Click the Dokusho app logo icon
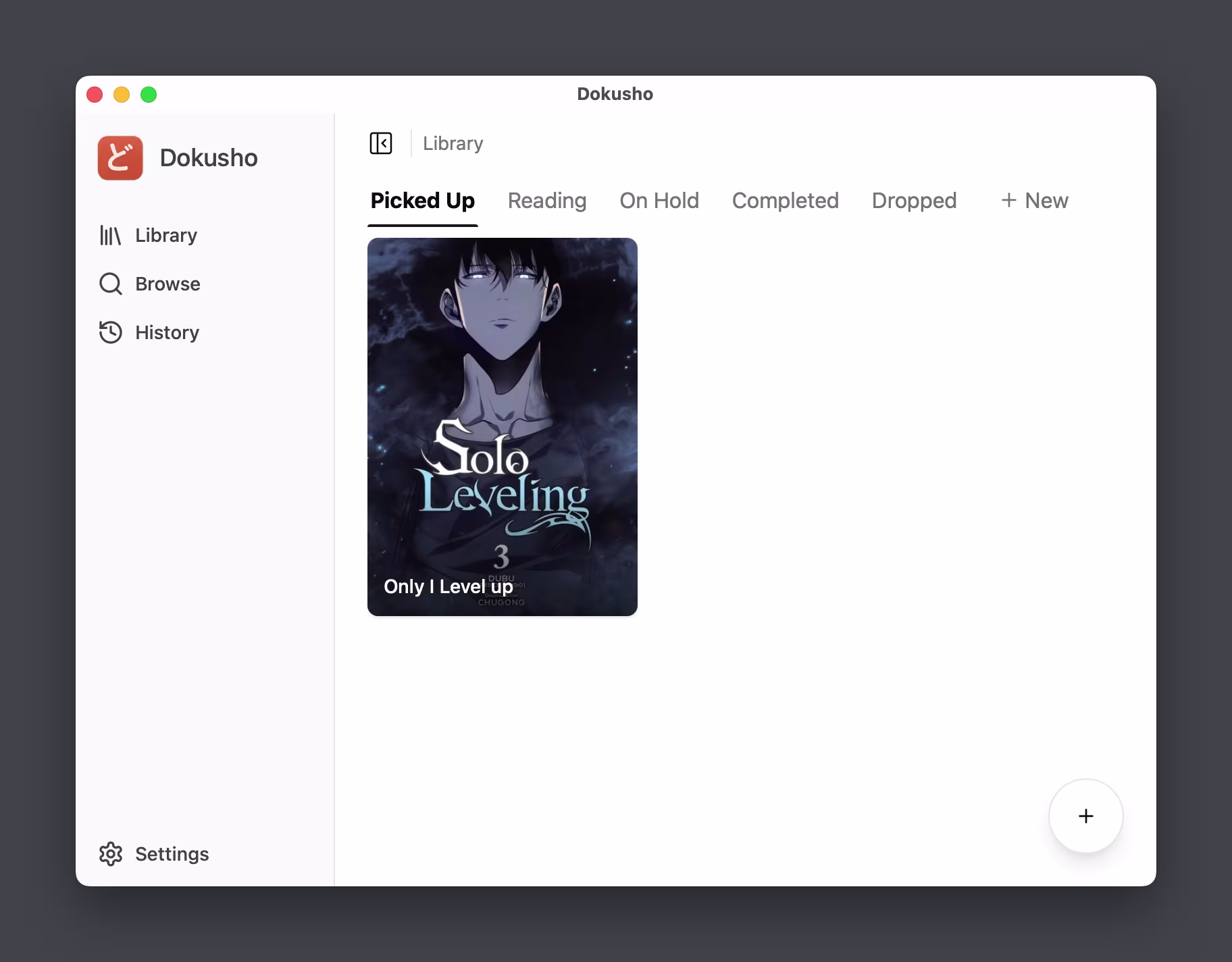Screen dimensions: 1232x962 [x=120, y=158]
